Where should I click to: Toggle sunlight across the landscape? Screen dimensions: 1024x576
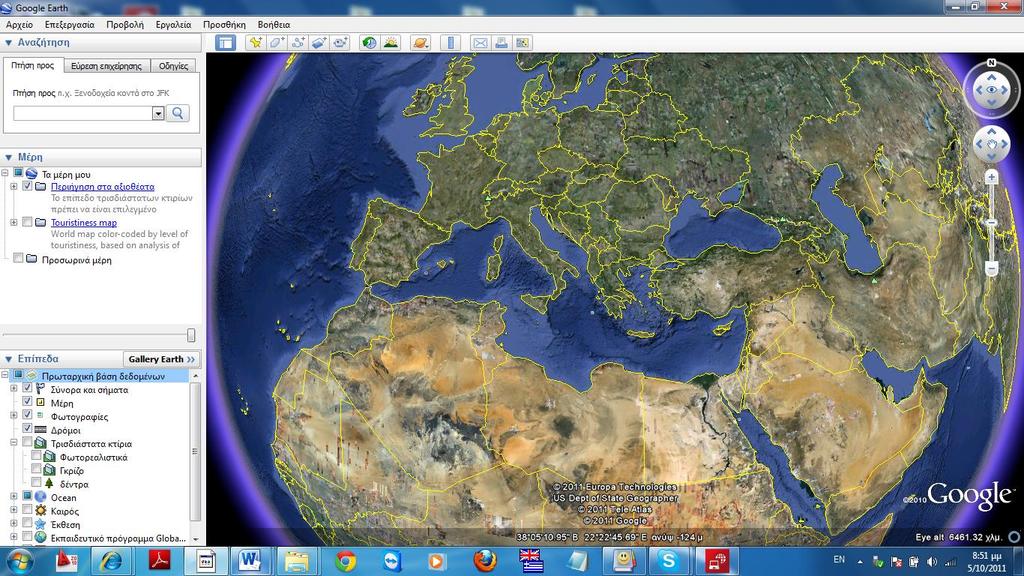tap(391, 43)
